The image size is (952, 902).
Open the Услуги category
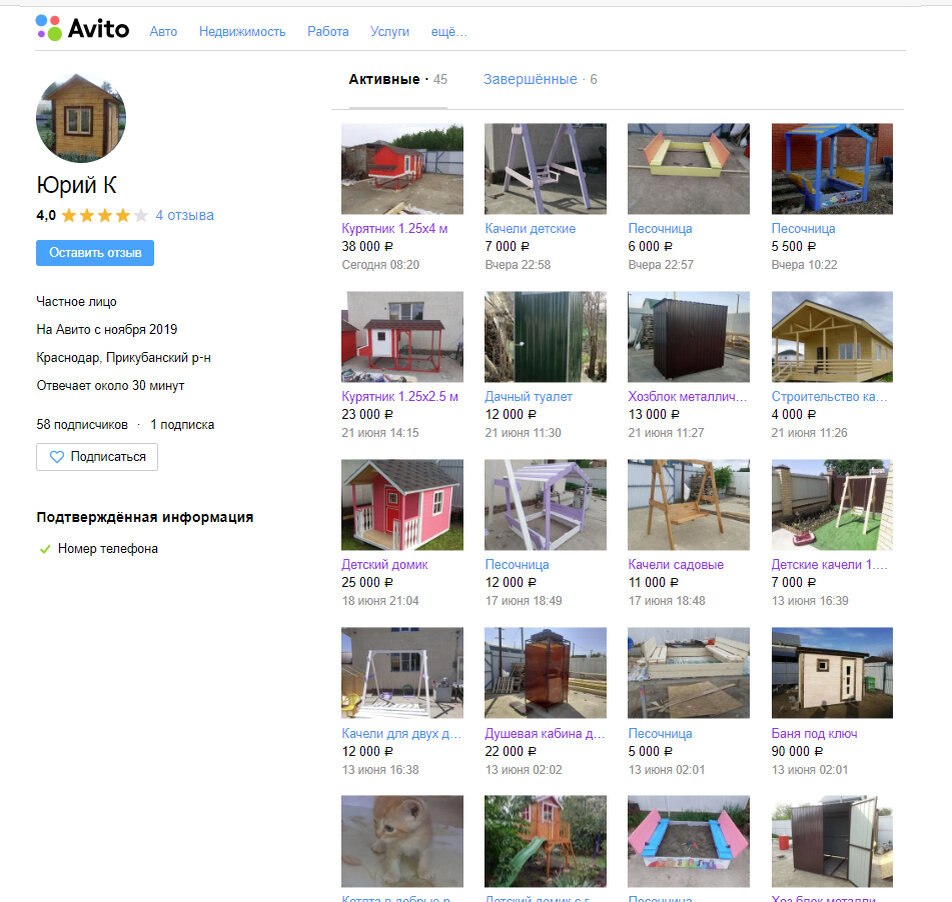390,32
